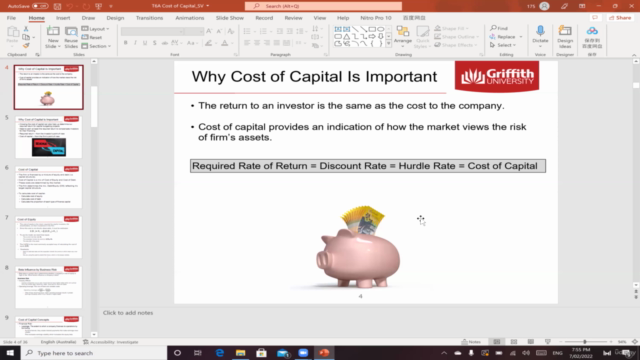Open the Reuse Slides tool
This screenshot has height=360, width=640.
[71, 37]
